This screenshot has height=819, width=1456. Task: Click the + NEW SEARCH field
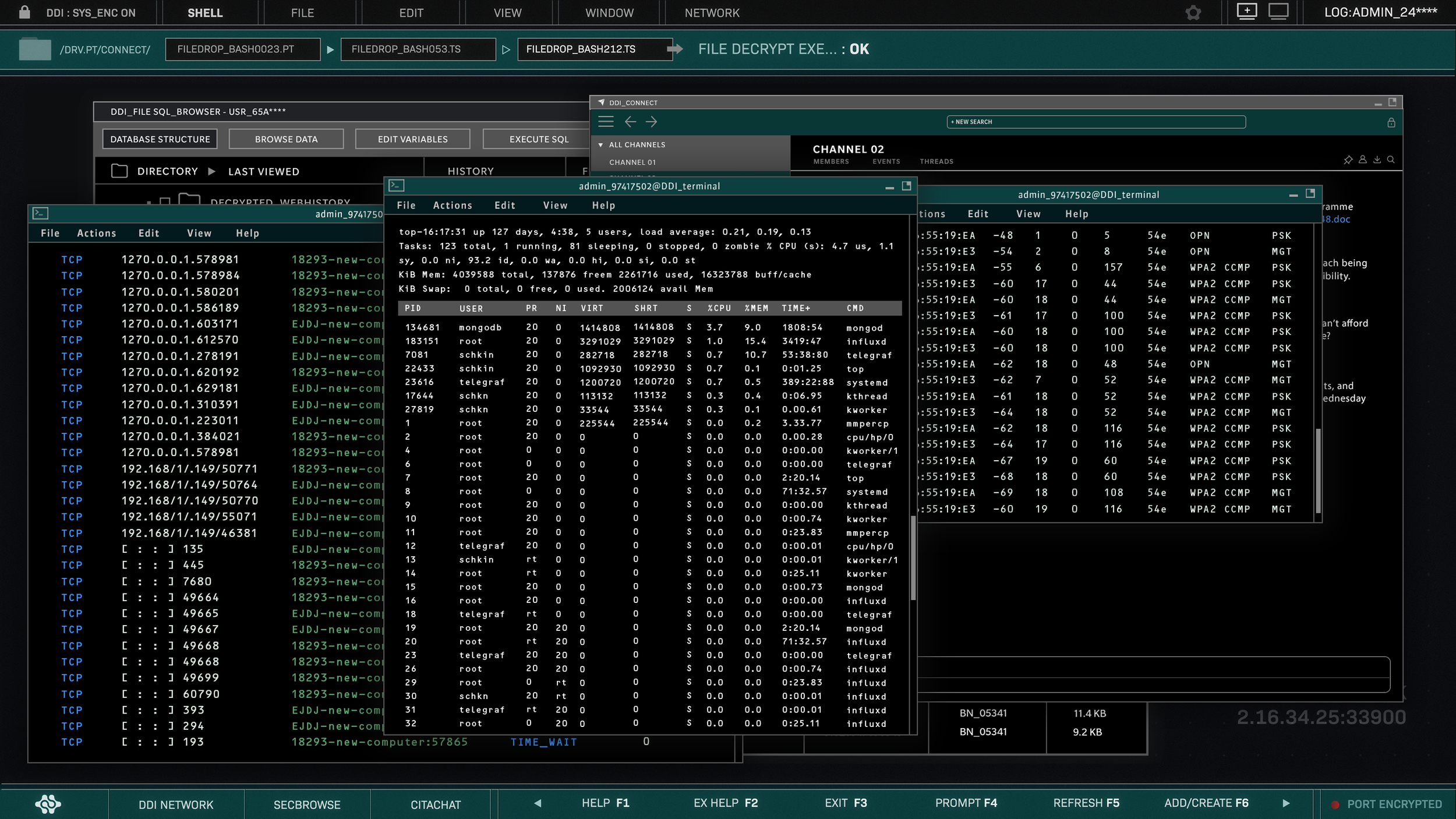[1096, 122]
